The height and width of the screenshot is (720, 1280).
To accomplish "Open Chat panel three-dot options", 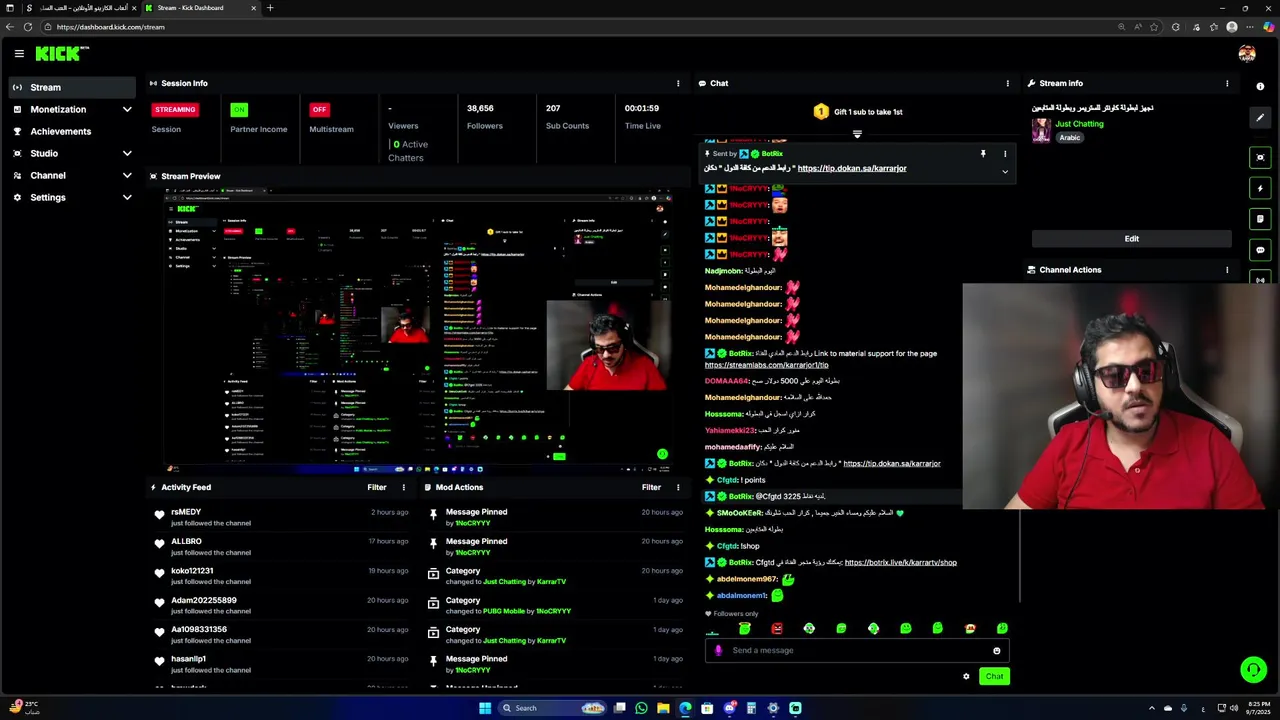I will (1007, 83).
